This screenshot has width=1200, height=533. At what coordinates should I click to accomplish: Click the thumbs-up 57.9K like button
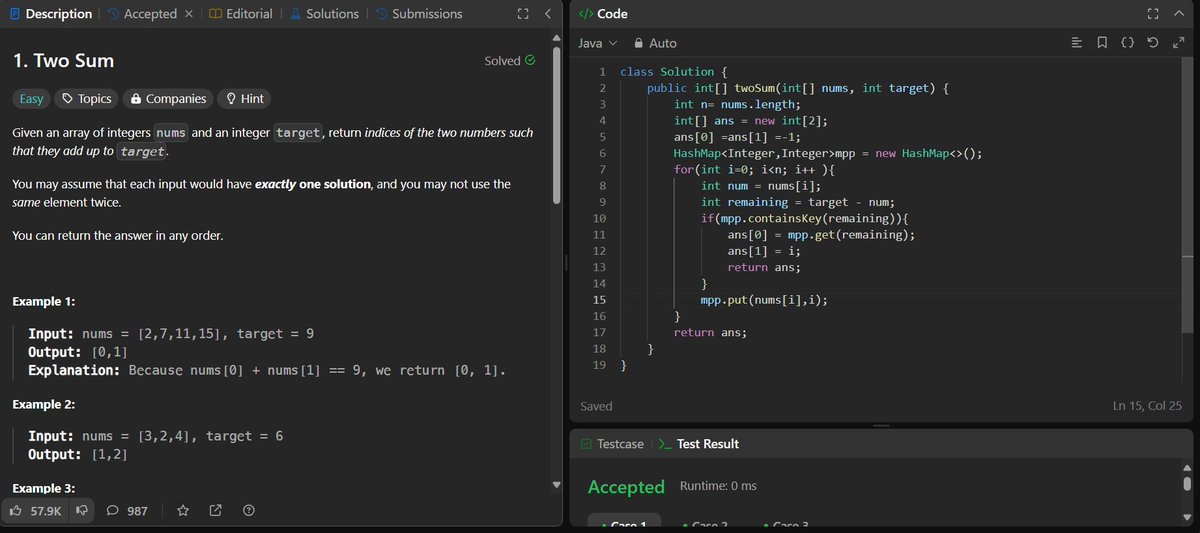(35, 511)
